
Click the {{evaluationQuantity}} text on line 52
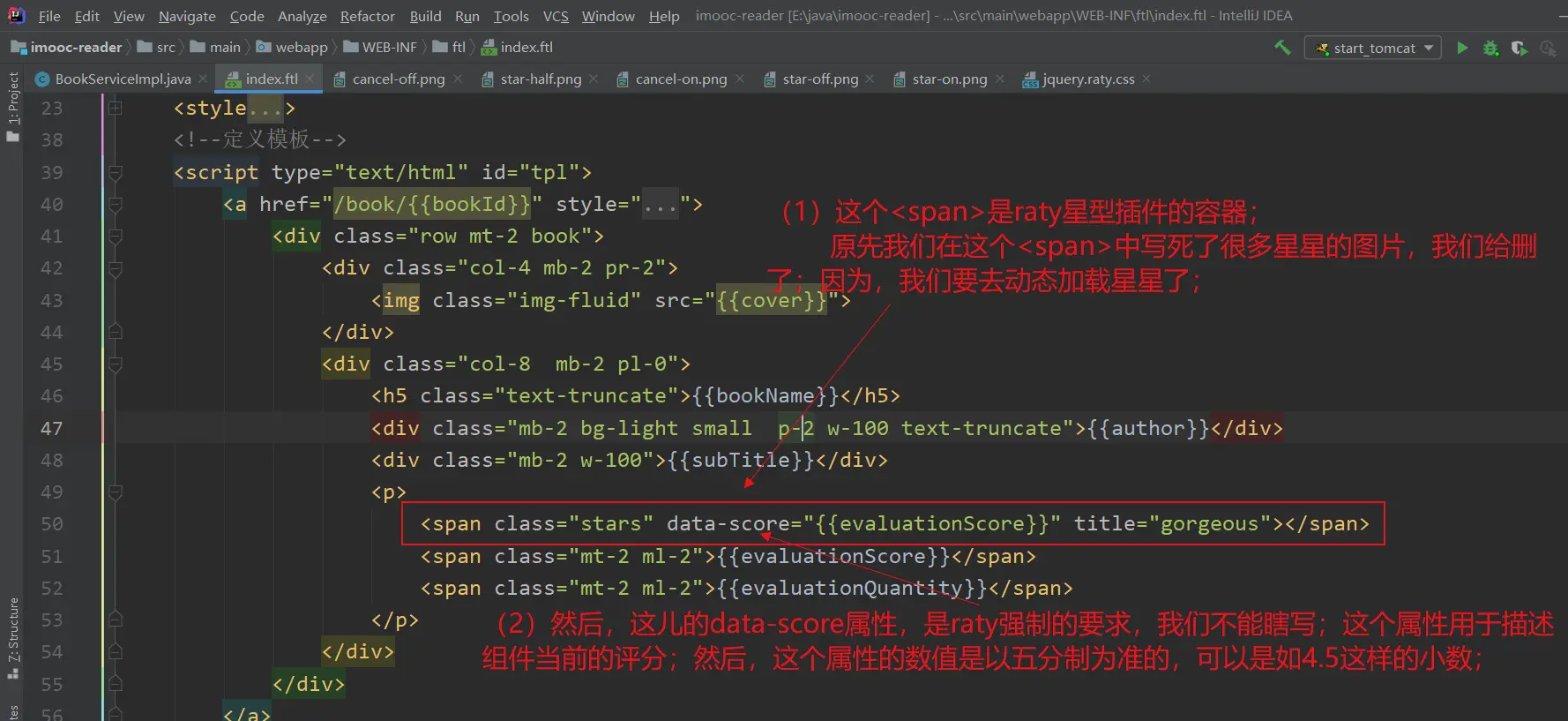pos(852,589)
